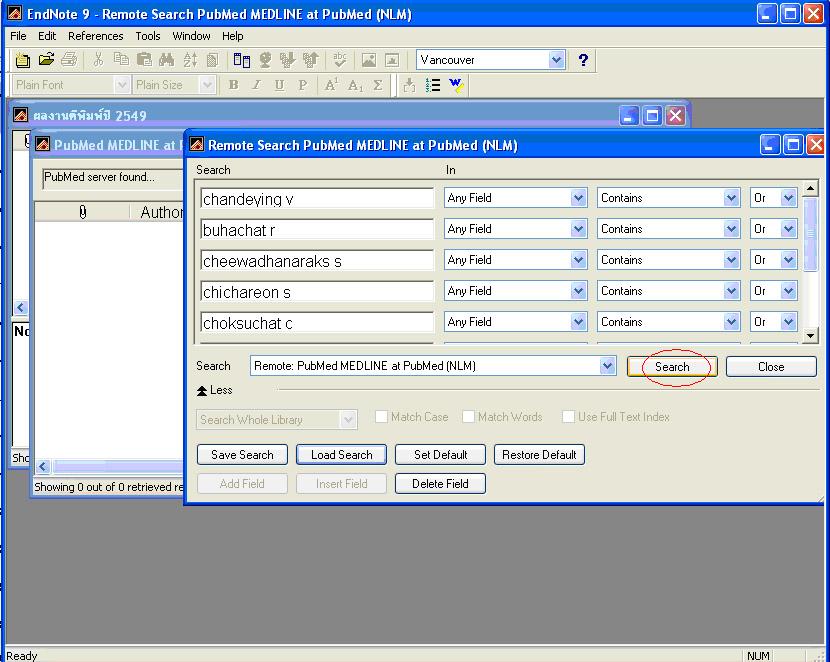Click the Find binoculars icon
The image size is (830, 662).
pyautogui.click(x=167, y=59)
